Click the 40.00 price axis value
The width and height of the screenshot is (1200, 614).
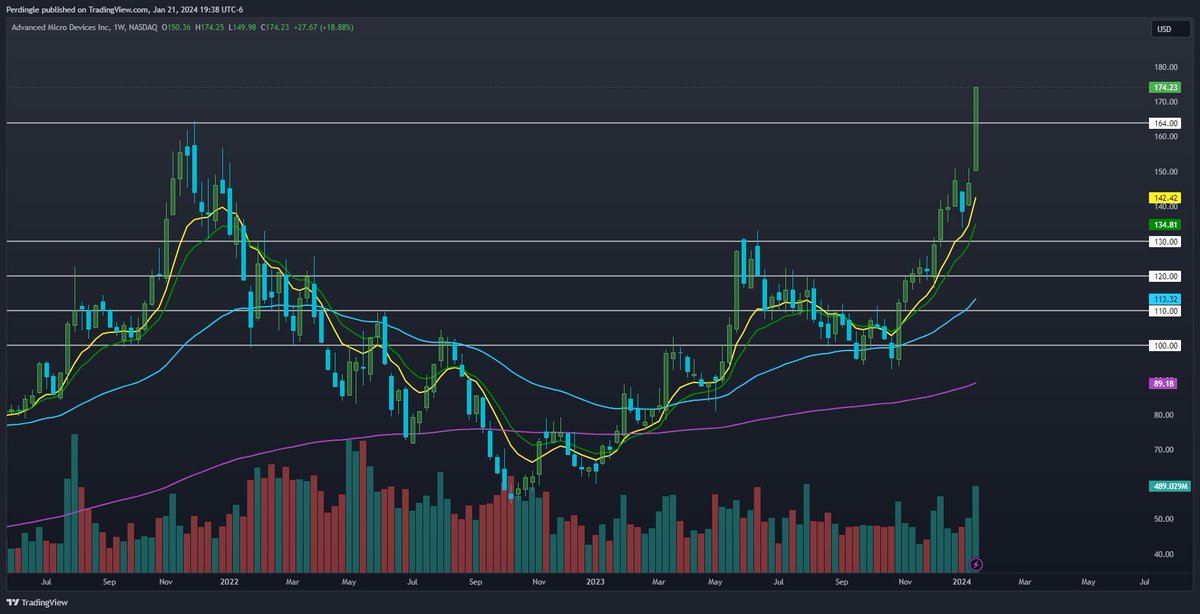[x=1164, y=554]
